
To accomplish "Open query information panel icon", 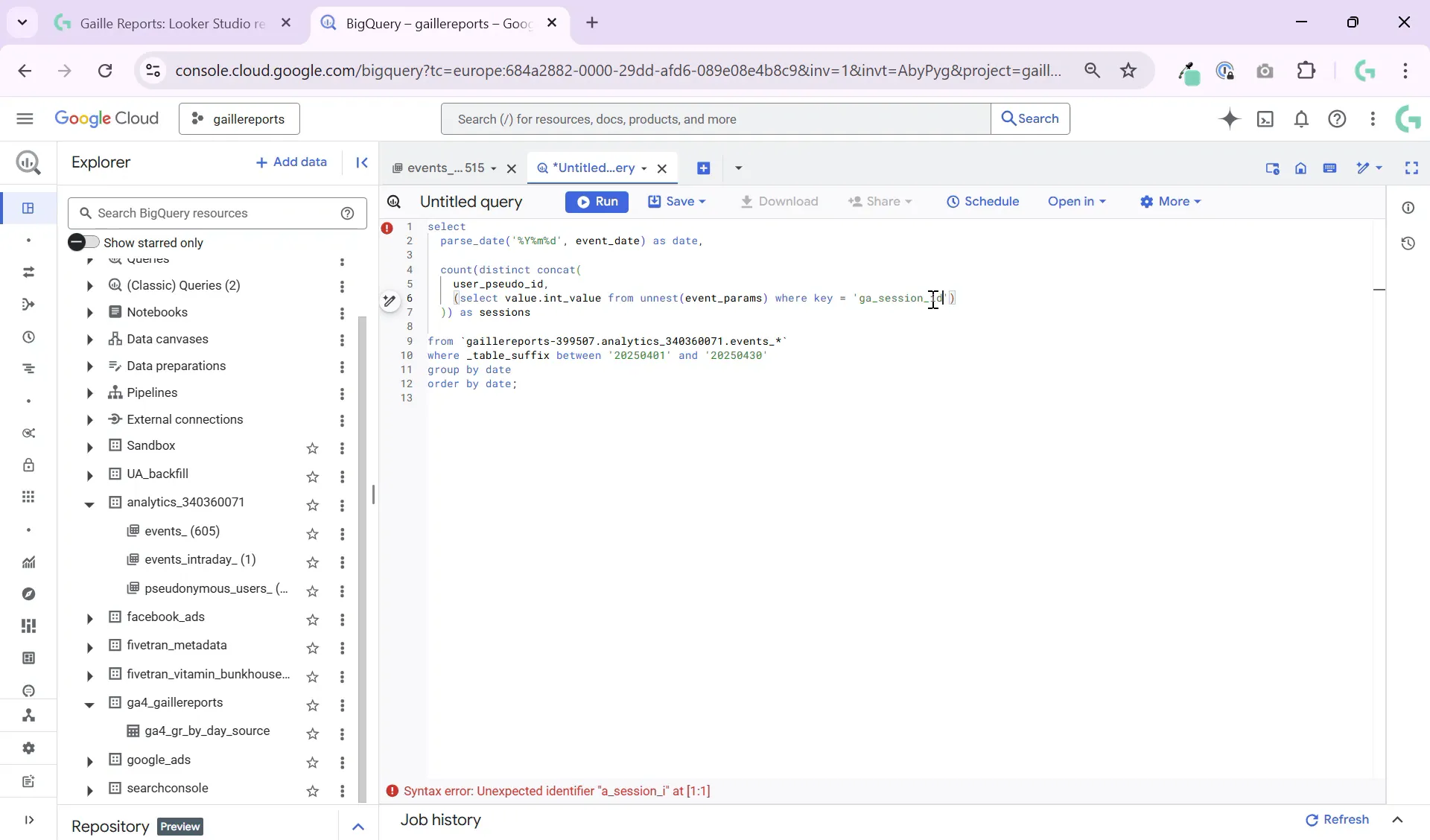I will click(x=1408, y=208).
